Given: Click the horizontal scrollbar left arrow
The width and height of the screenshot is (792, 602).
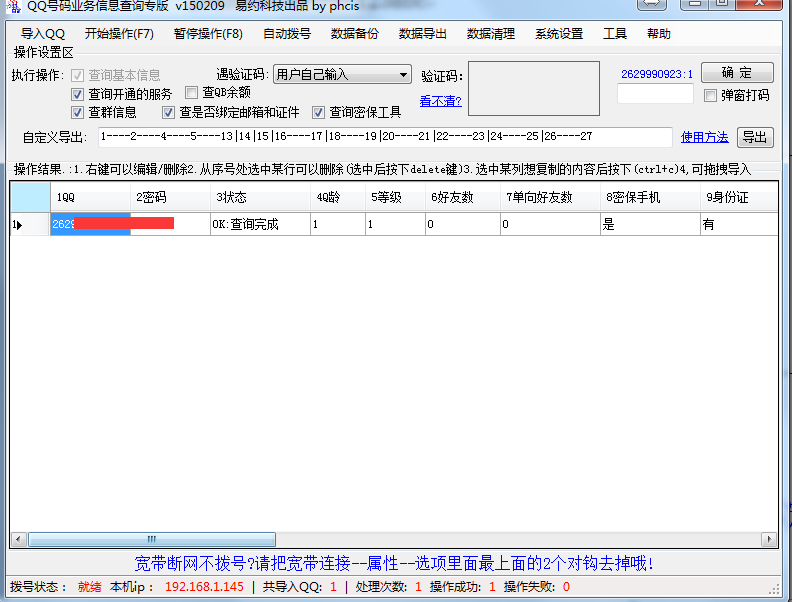Looking at the screenshot, I should (x=18, y=539).
